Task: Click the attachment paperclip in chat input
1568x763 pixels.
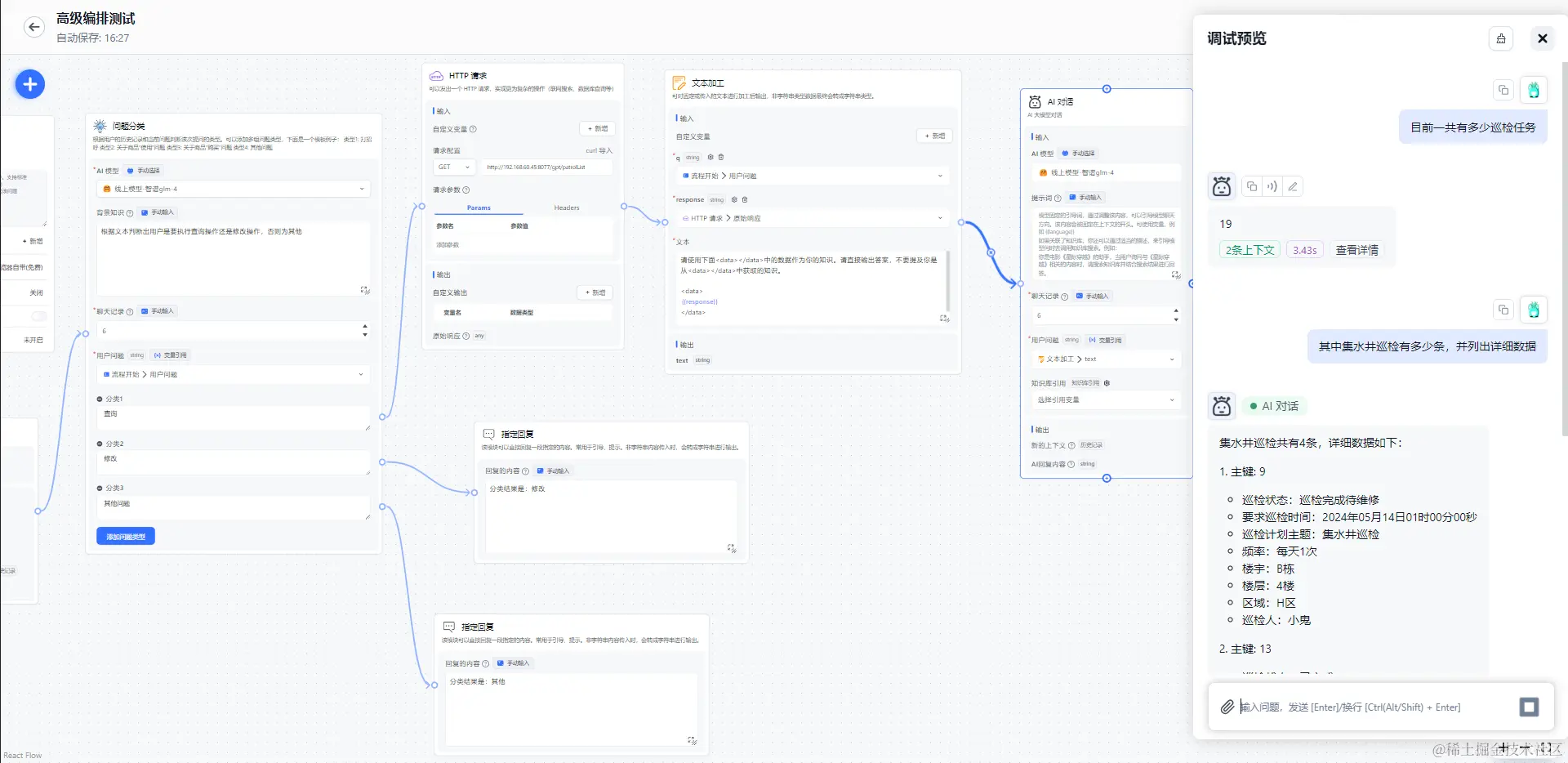Action: pos(1227,707)
